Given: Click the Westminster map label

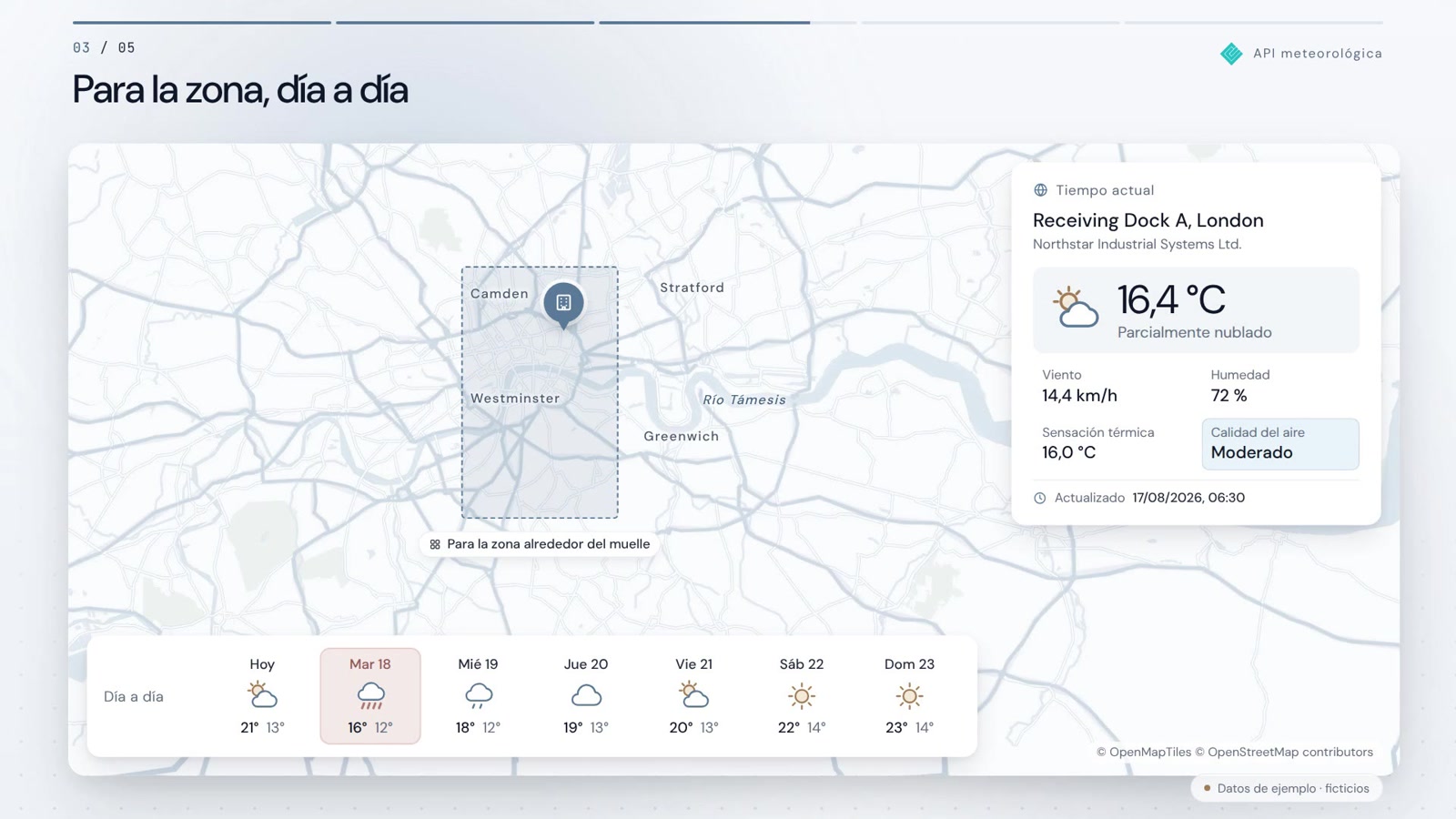Looking at the screenshot, I should (515, 398).
